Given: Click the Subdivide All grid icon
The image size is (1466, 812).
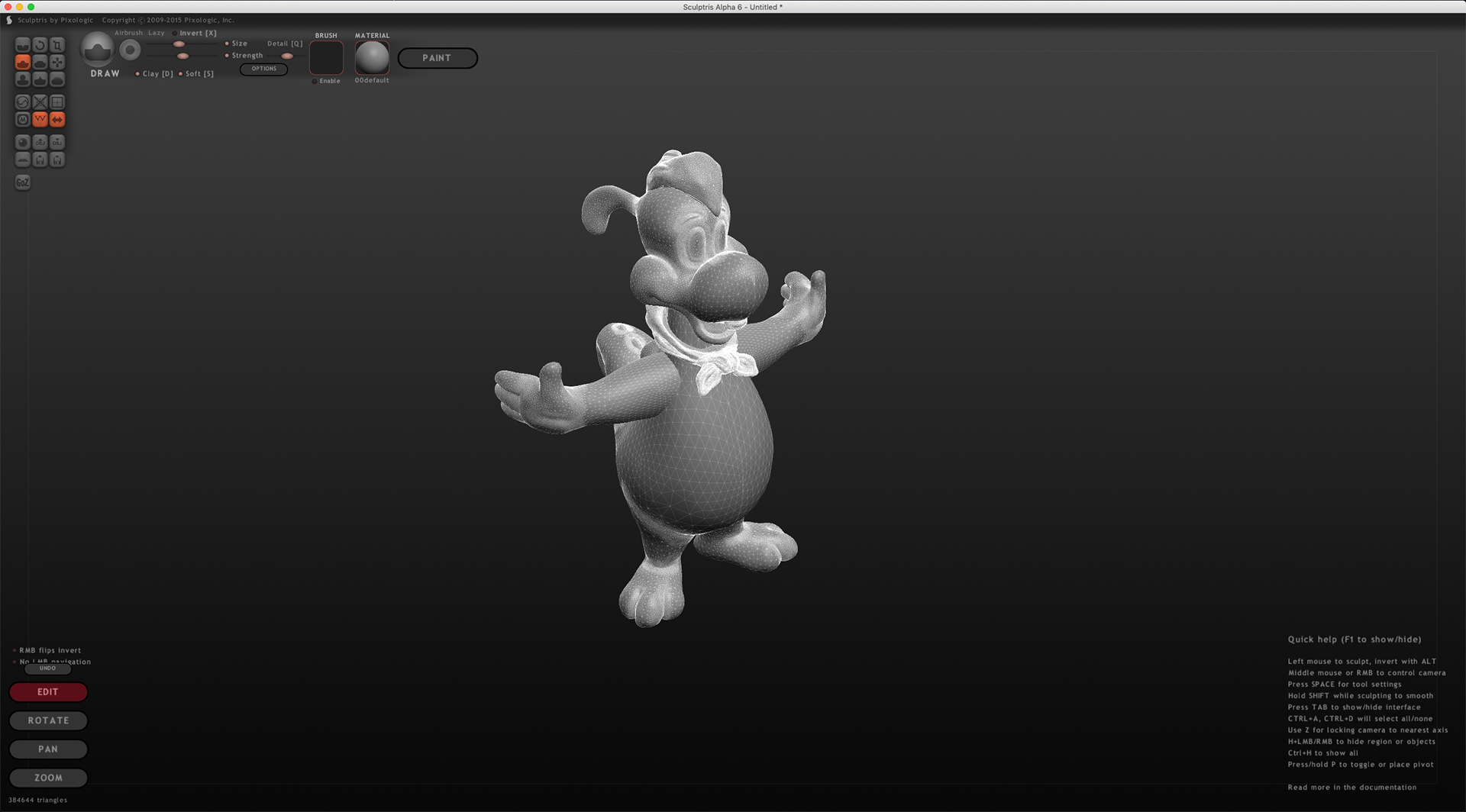Looking at the screenshot, I should click(x=57, y=102).
